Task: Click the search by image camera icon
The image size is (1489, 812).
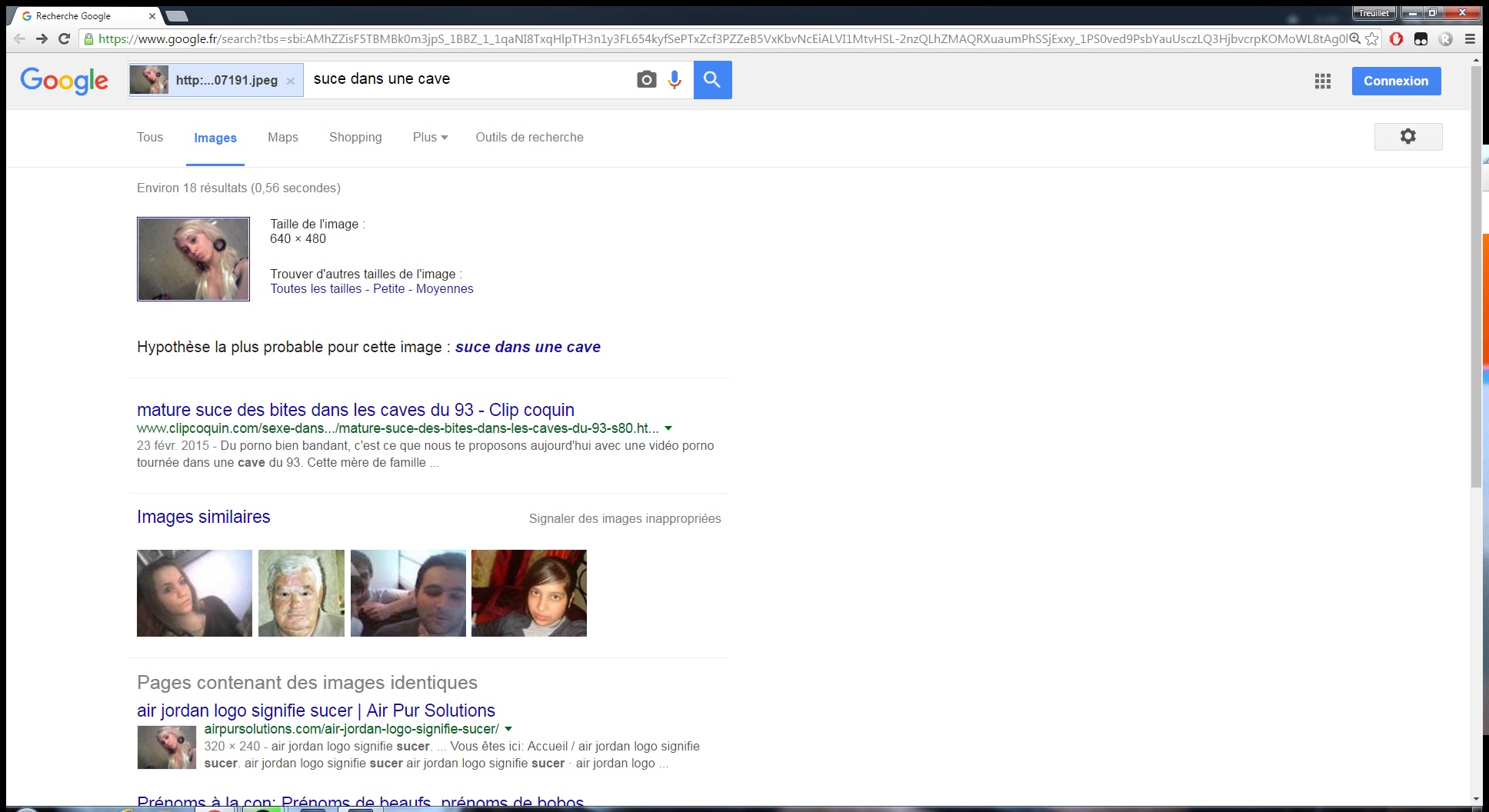Action: 646,80
